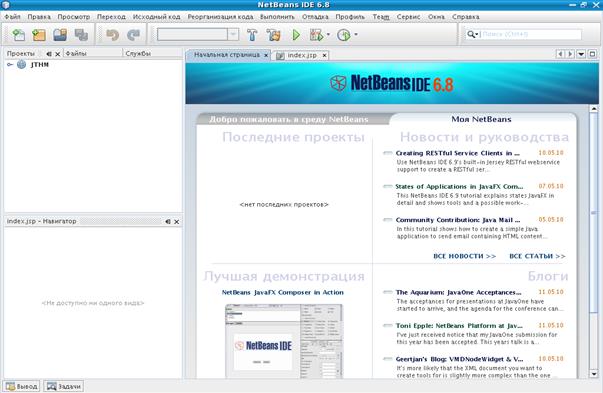The image size is (603, 393).
Task: Run main project with green play icon
Action: [x=296, y=35]
